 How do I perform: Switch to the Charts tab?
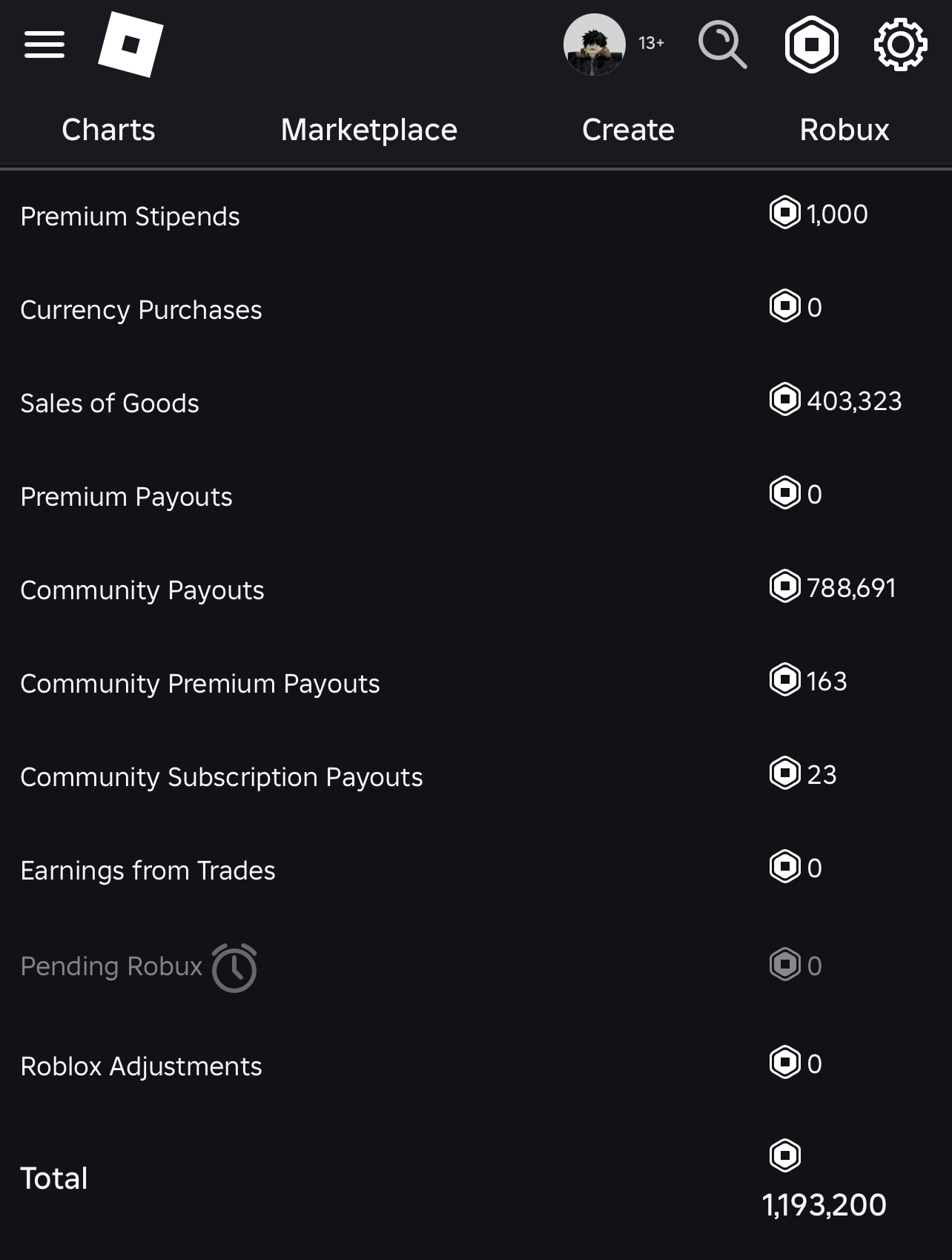[108, 130]
